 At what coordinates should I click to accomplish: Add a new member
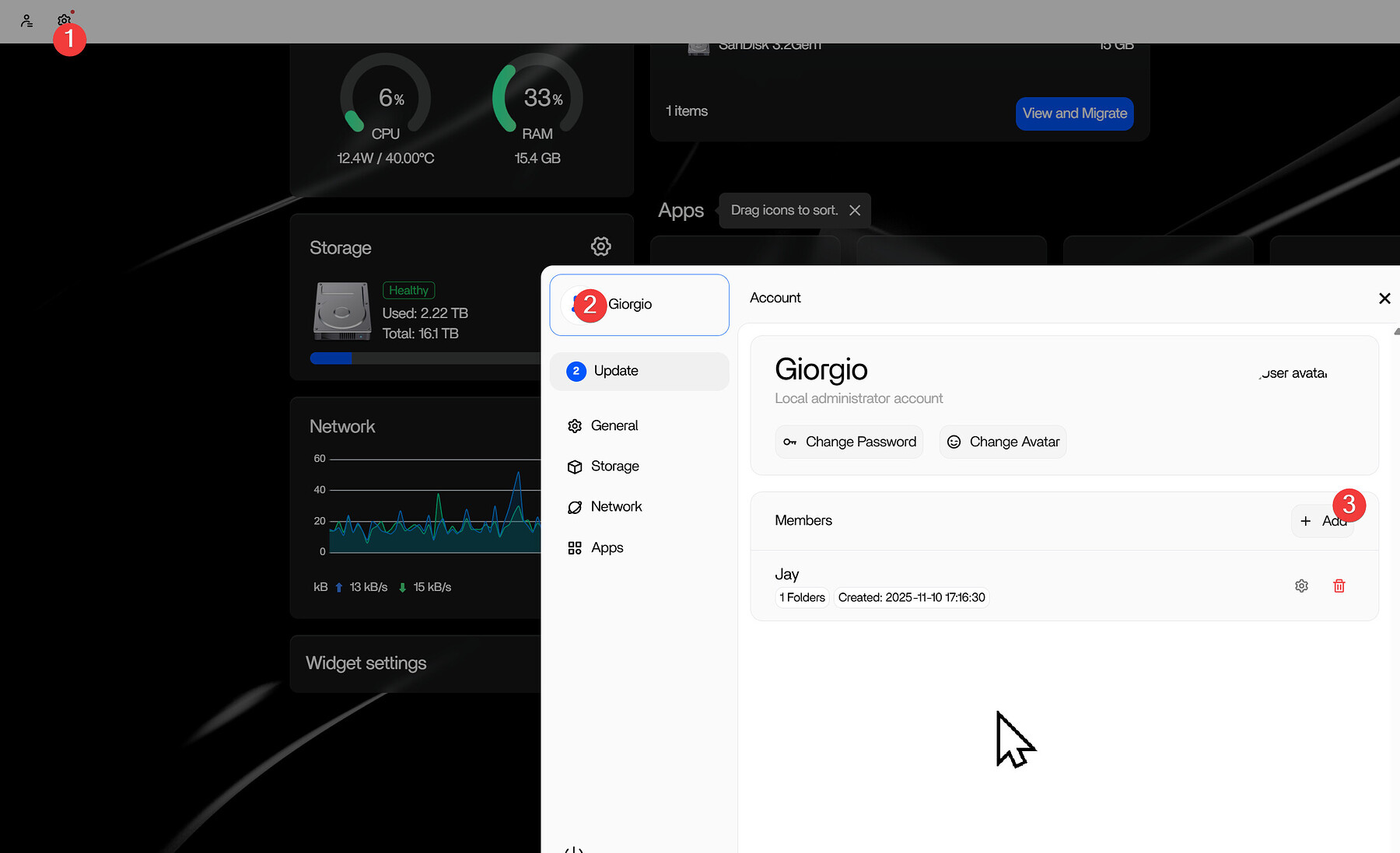pos(1322,521)
